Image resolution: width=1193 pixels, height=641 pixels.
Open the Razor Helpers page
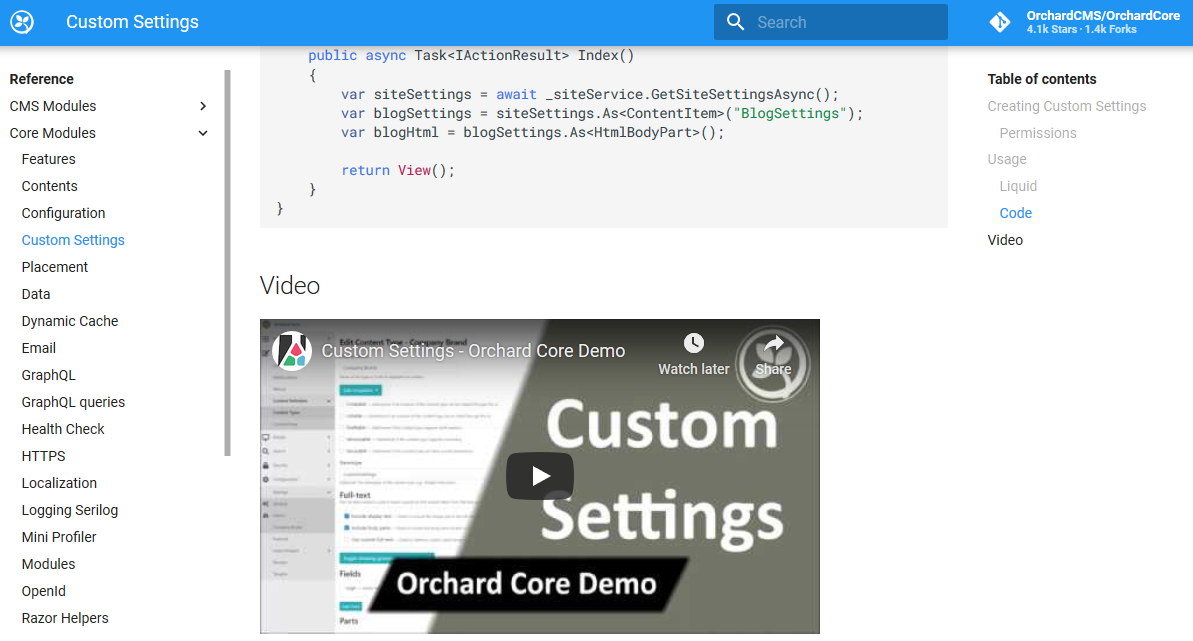[65, 618]
